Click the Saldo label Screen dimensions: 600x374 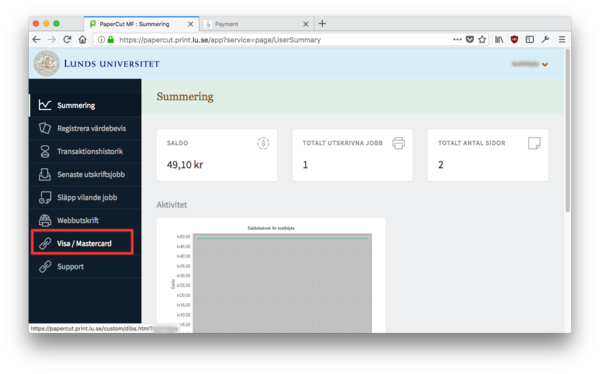point(178,143)
